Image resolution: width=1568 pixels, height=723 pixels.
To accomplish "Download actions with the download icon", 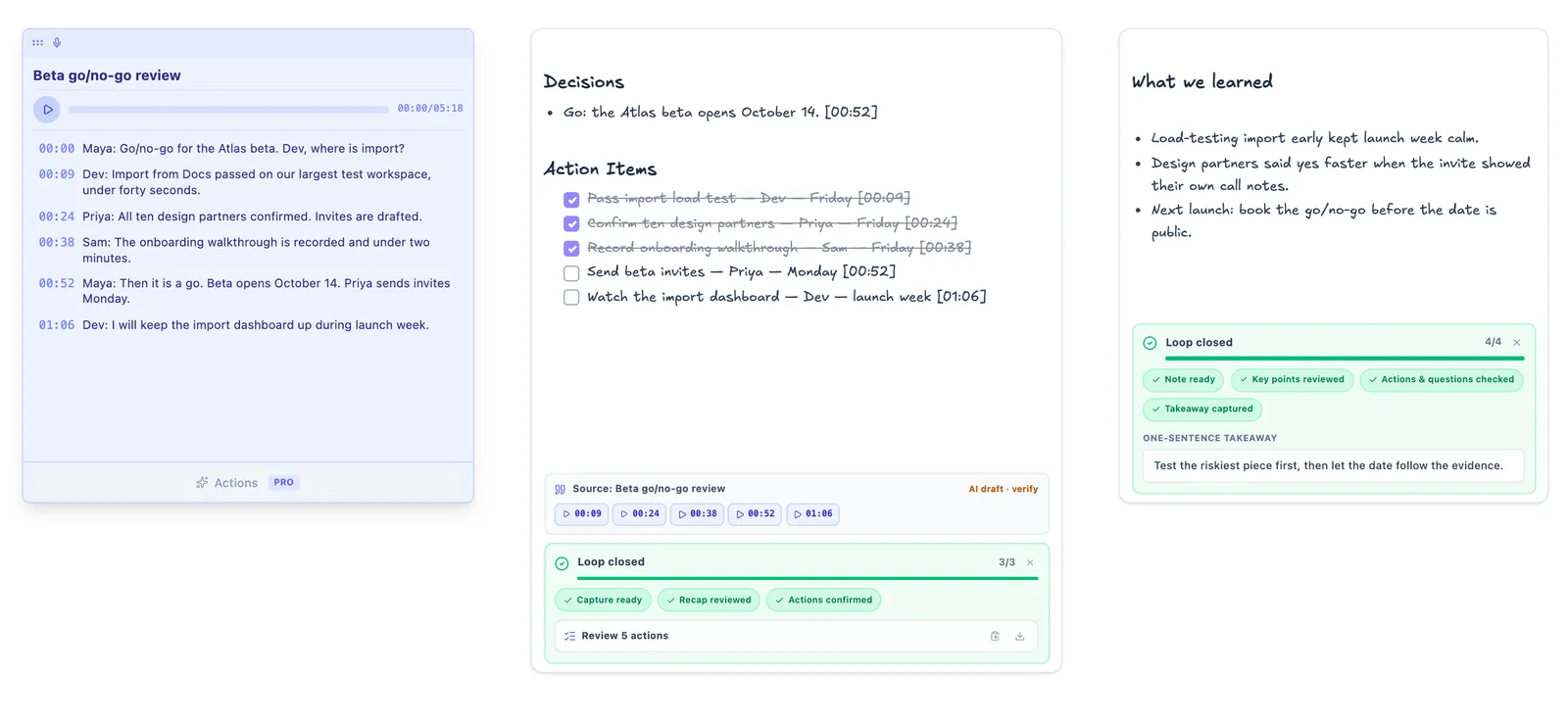I will [1019, 637].
